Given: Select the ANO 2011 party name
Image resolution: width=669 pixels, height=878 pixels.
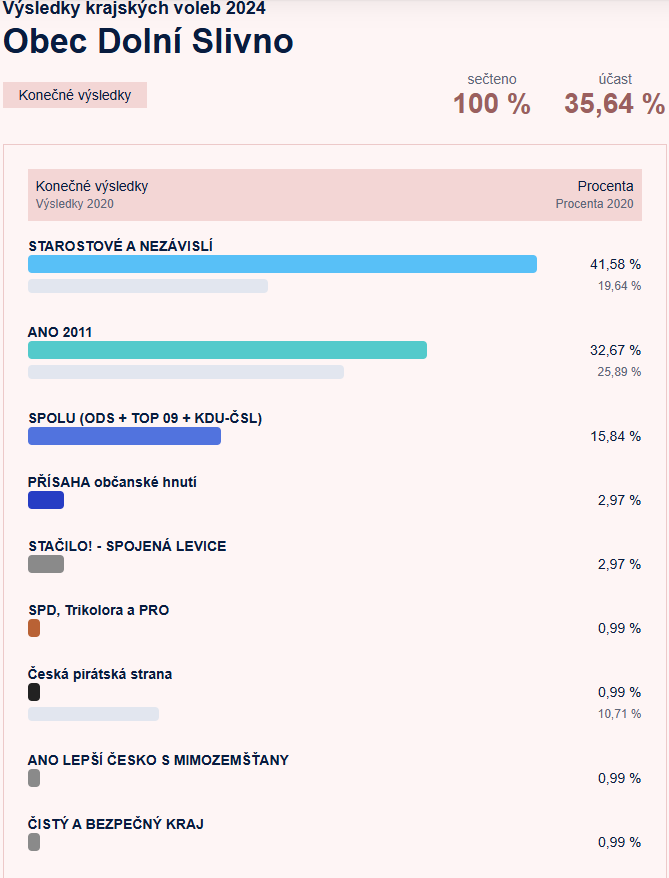Looking at the screenshot, I should pyautogui.click(x=60, y=332).
